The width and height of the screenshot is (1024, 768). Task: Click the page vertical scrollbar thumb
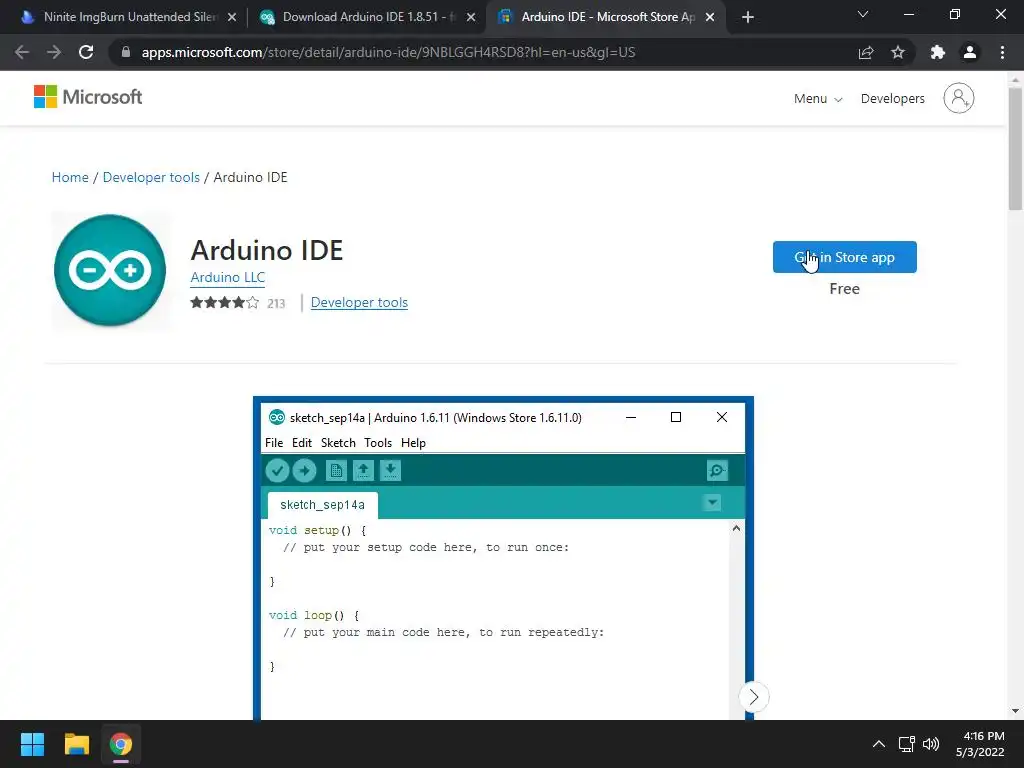coord(1015,149)
